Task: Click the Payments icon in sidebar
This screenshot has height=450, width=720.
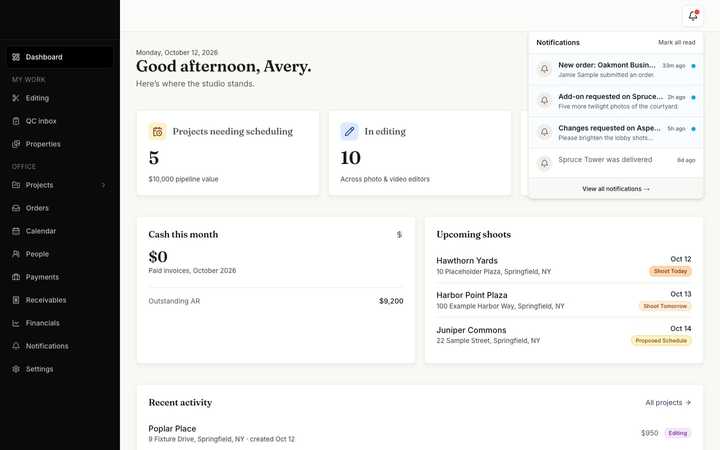Action: click(x=16, y=277)
